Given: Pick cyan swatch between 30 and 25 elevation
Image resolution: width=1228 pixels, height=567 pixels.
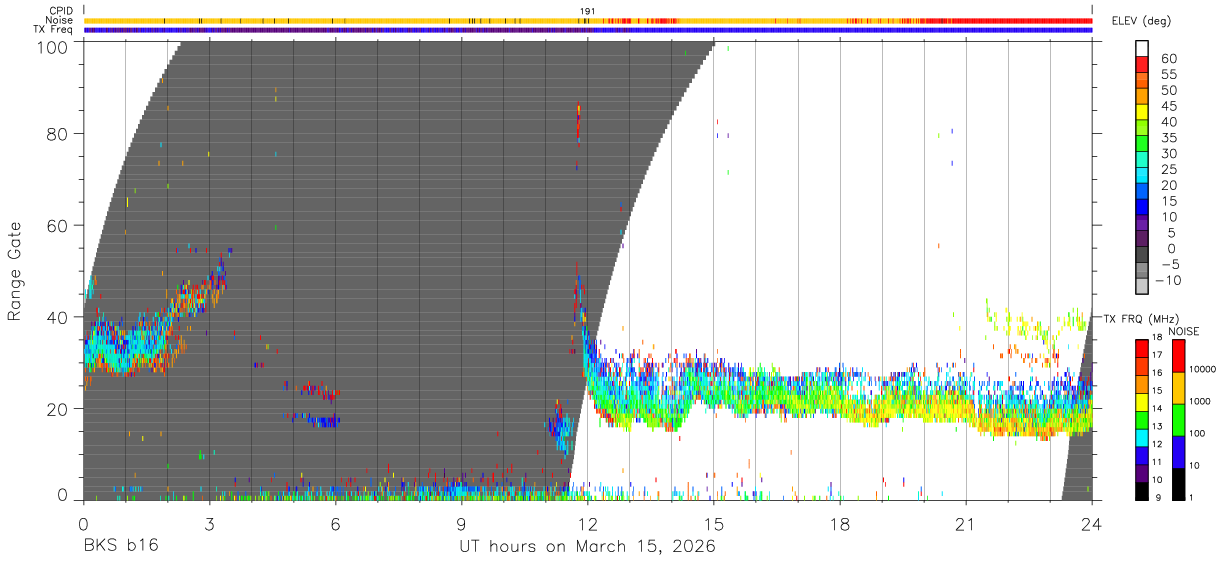Looking at the screenshot, I should (x=1142, y=161).
